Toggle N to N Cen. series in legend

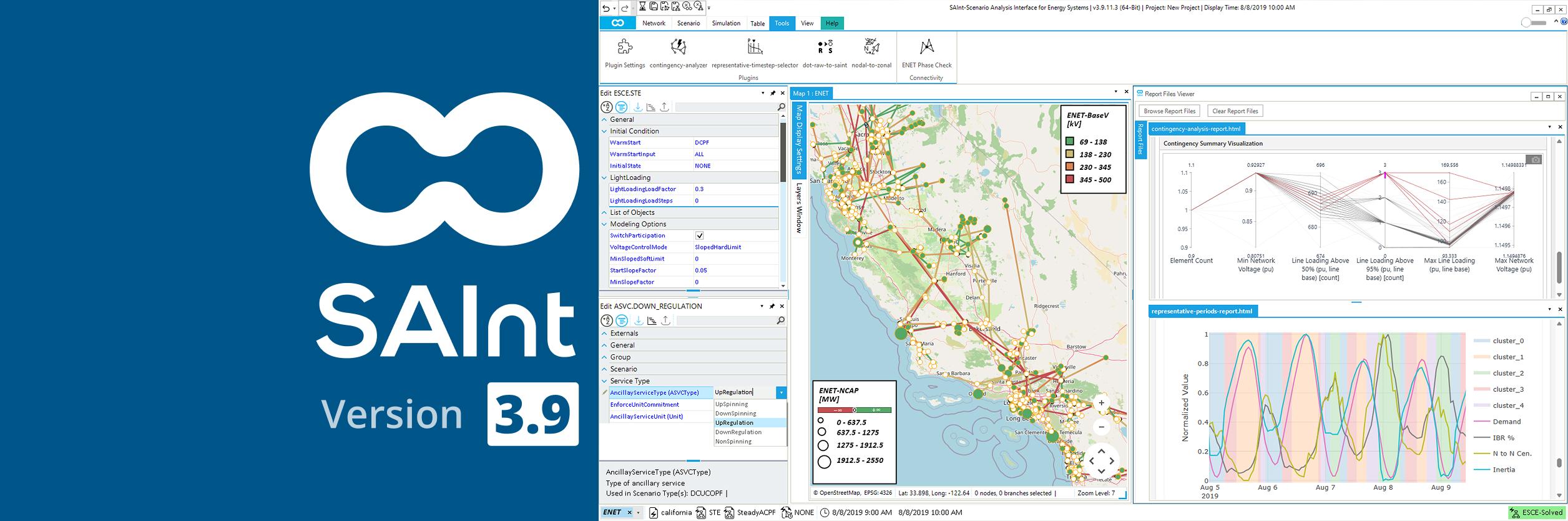(x=1502, y=454)
